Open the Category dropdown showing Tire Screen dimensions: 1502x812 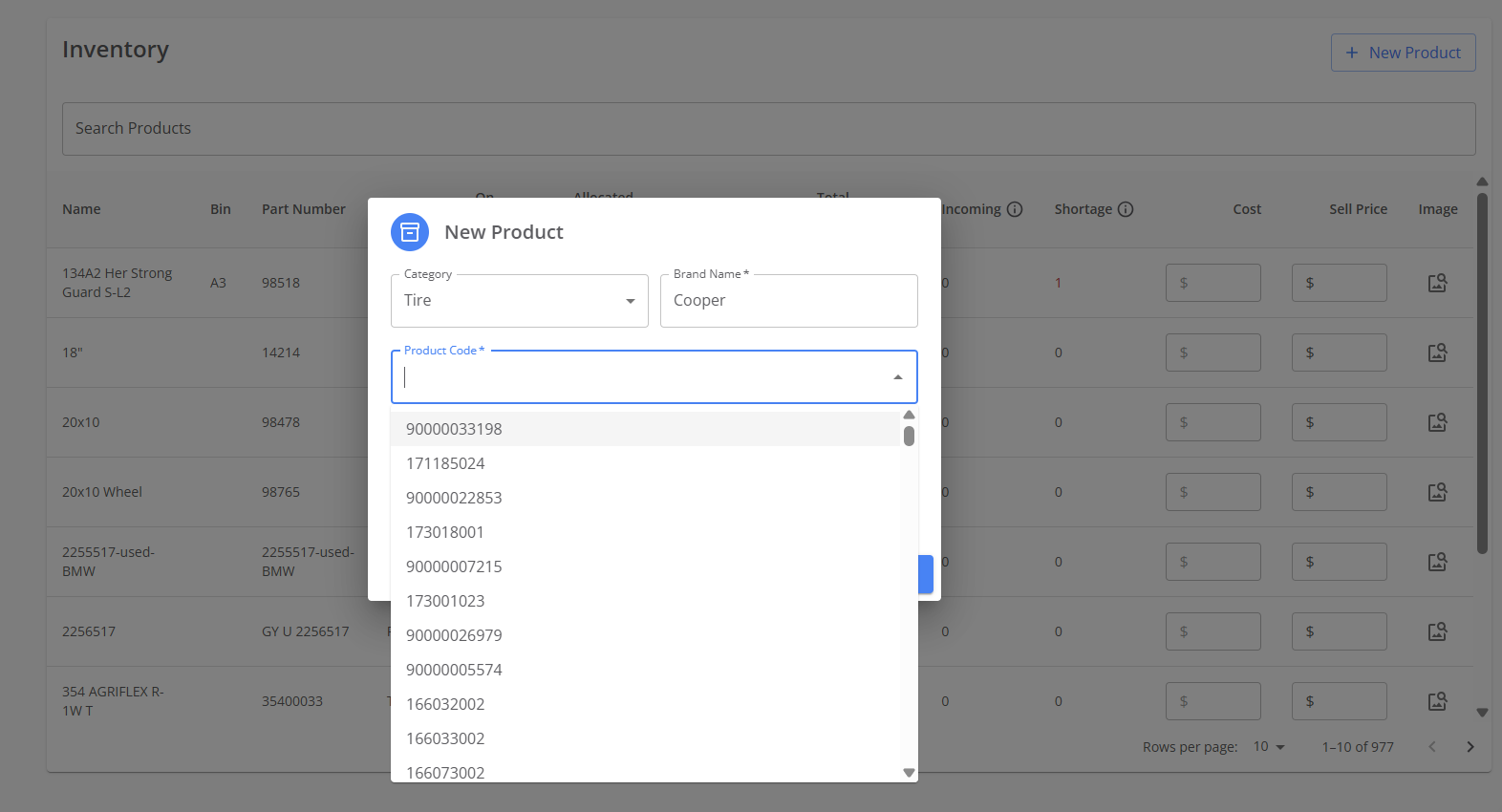[x=520, y=301]
